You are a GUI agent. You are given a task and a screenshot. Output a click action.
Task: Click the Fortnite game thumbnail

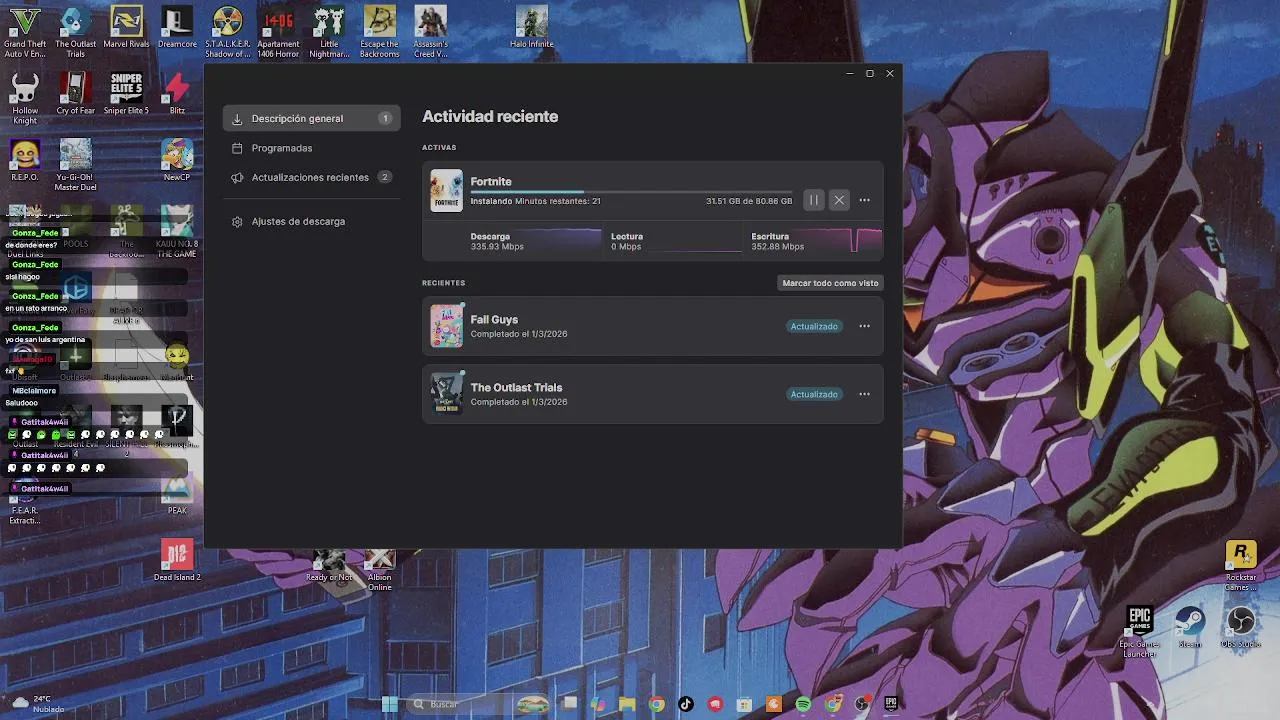coord(447,190)
